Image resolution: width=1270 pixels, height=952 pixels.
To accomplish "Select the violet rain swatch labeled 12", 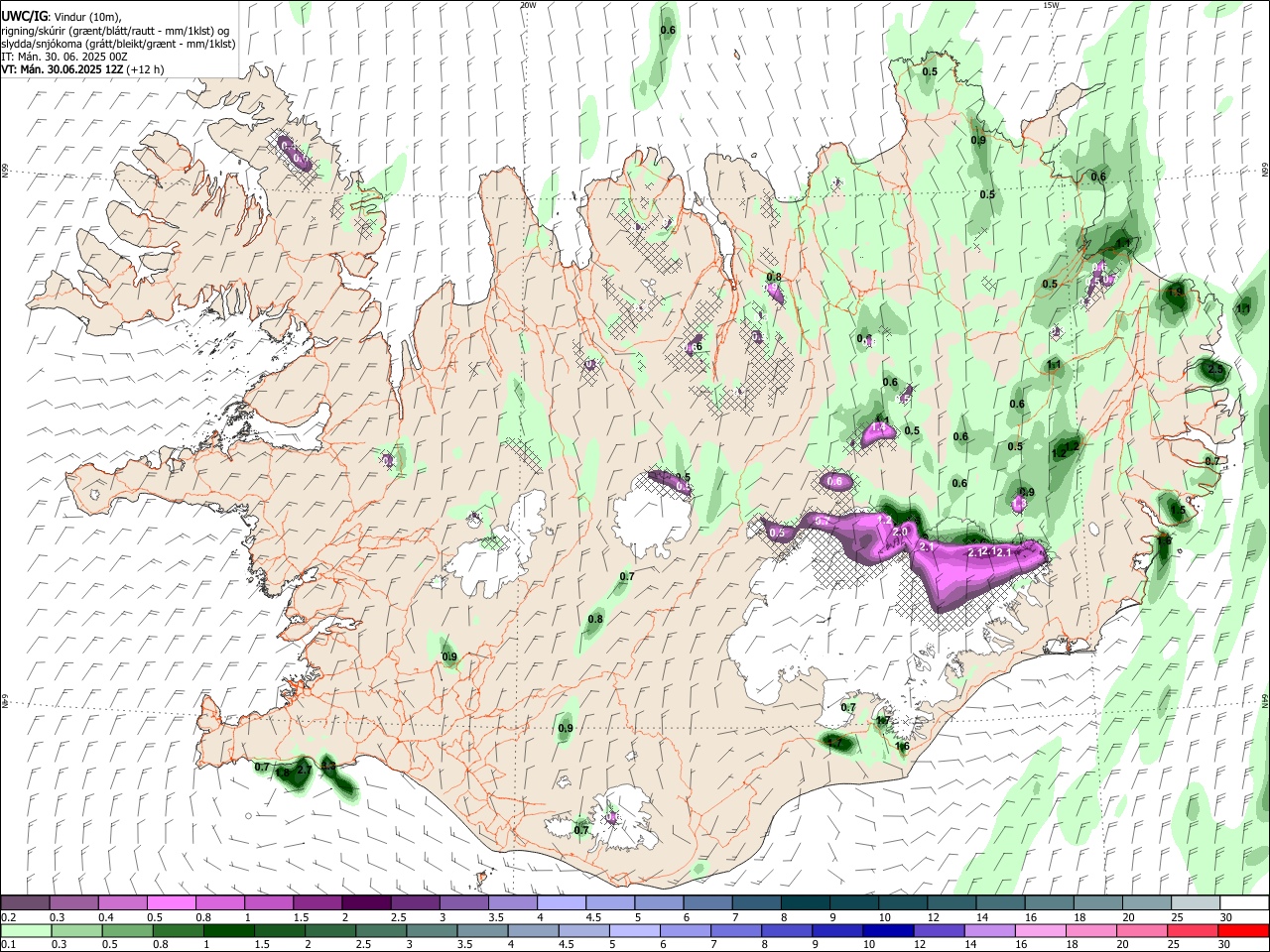I will 938,930.
